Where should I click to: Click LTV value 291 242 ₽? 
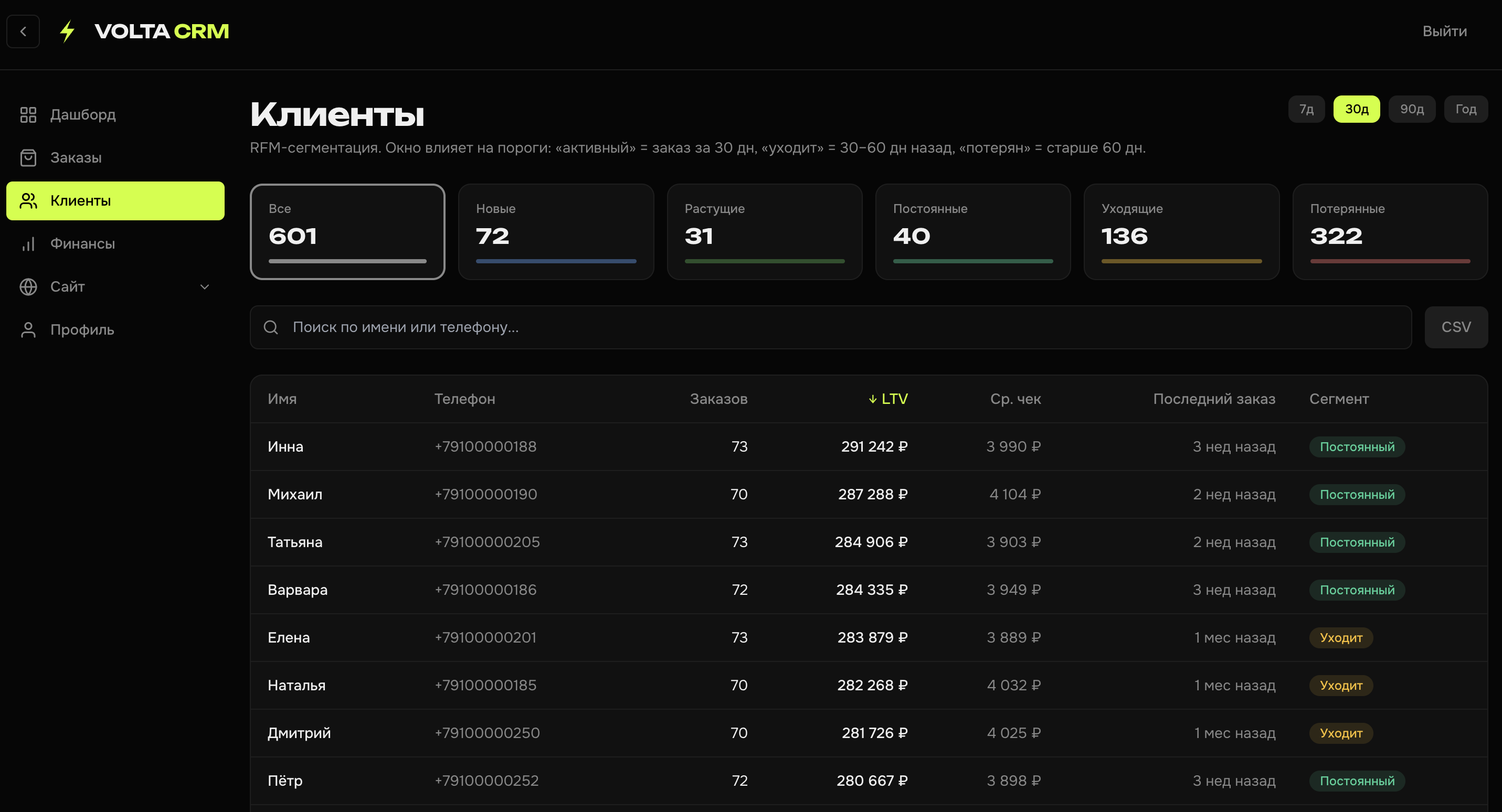point(874,447)
